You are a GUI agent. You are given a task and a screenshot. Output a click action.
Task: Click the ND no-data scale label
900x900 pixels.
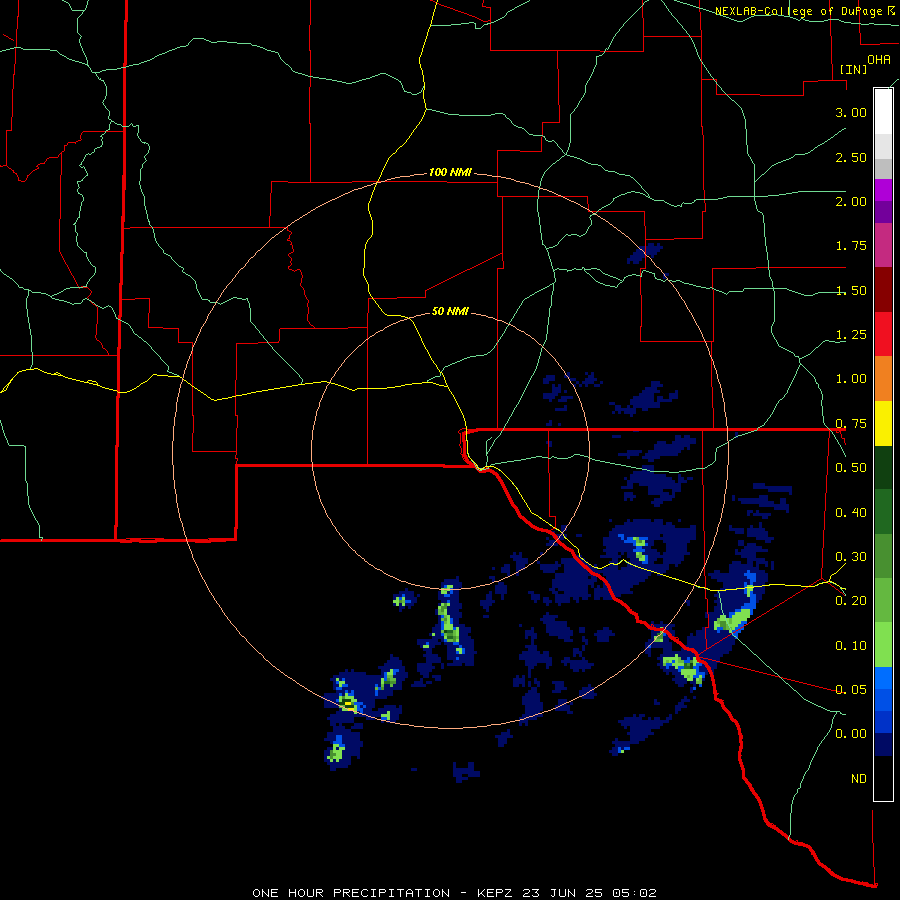(859, 779)
